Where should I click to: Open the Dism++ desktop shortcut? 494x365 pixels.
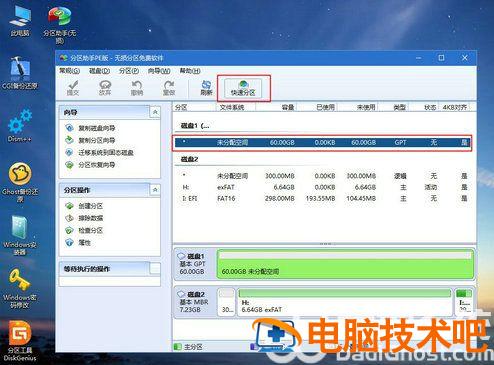click(x=20, y=126)
